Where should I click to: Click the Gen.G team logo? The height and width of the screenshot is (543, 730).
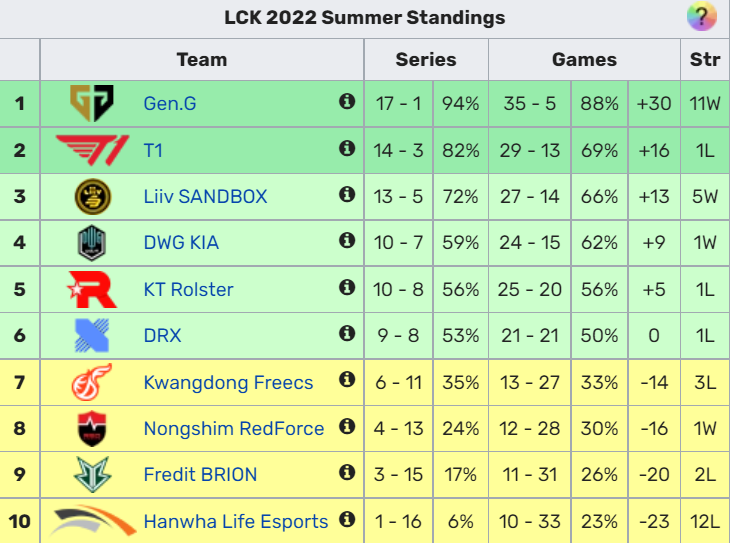pyautogui.click(x=92, y=102)
